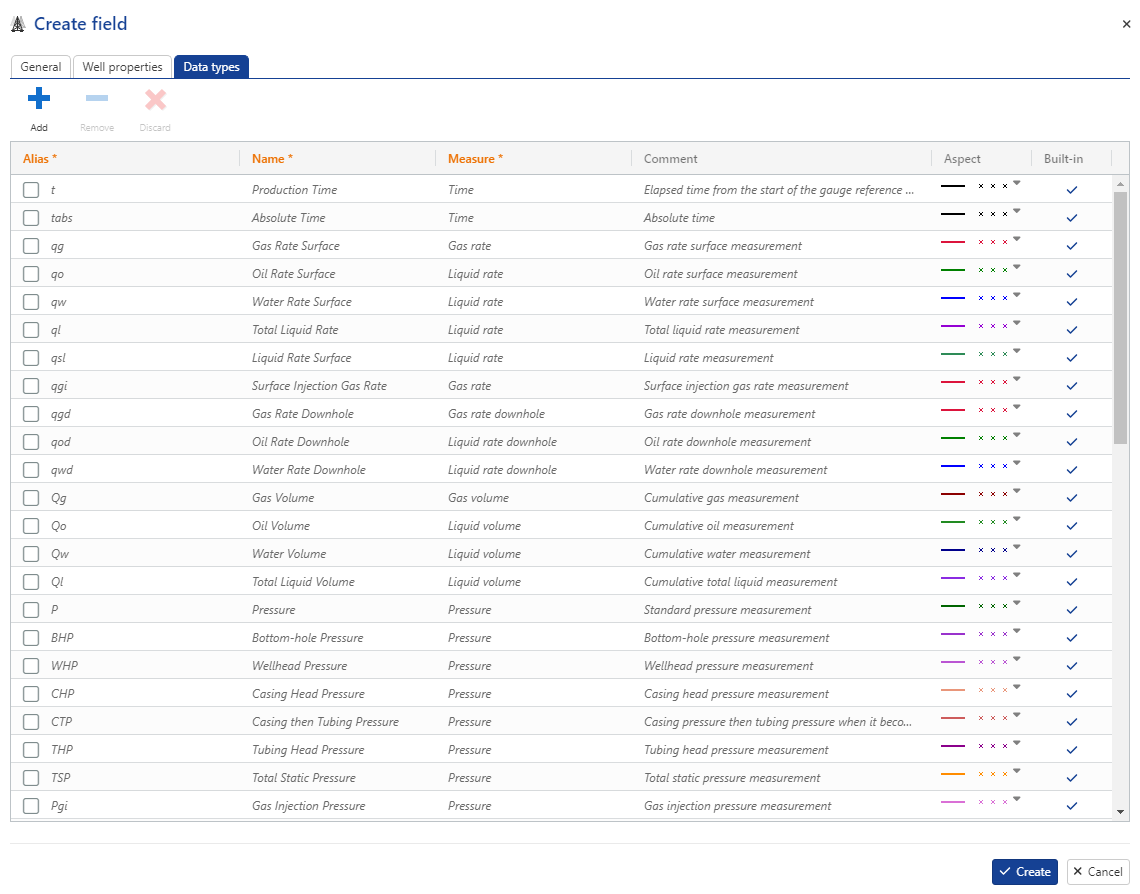Open the aspect dropdown for Pressure row P
This screenshot has height=894, width=1140.
(x=1016, y=603)
